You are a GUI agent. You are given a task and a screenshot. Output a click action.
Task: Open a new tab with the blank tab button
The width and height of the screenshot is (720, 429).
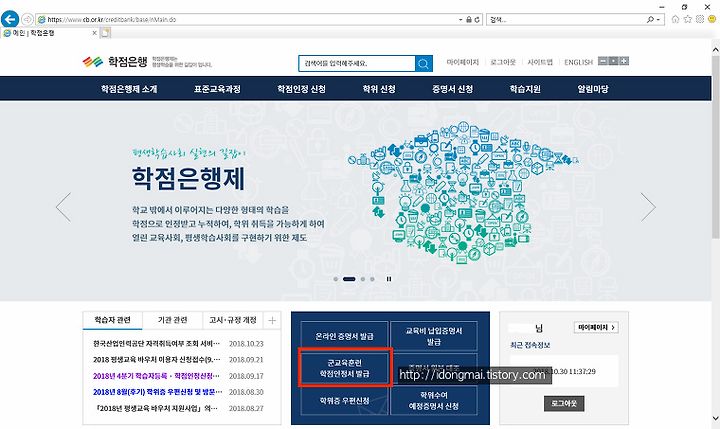coord(106,33)
